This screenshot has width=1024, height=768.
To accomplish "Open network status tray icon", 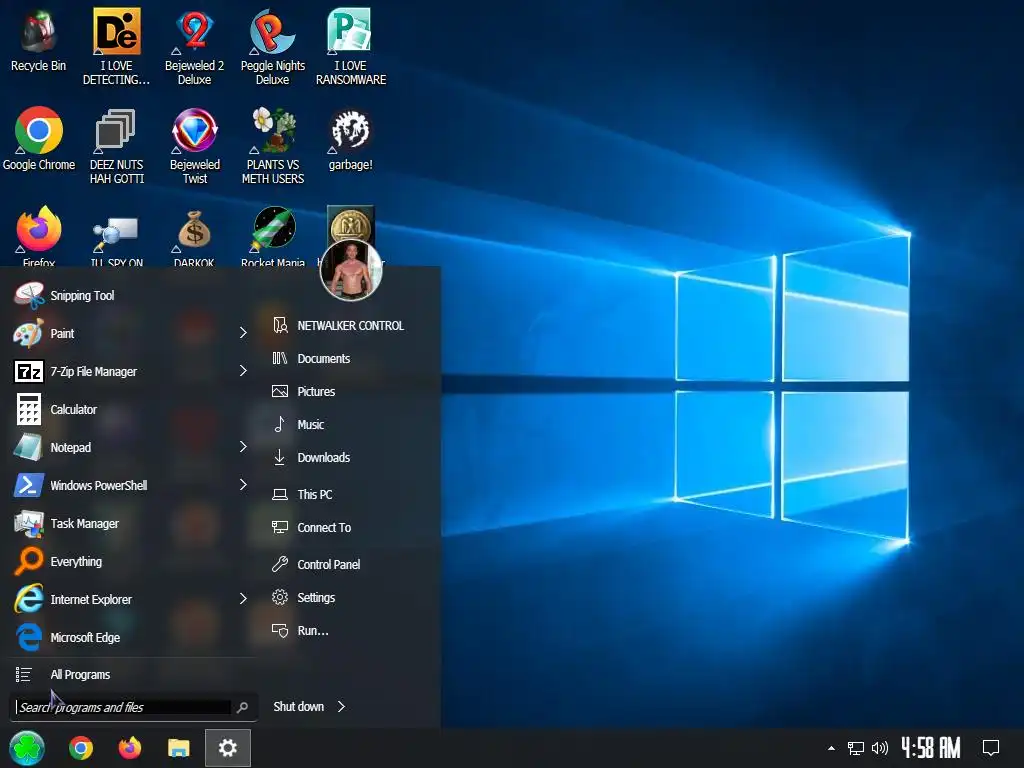I will pyautogui.click(x=856, y=748).
